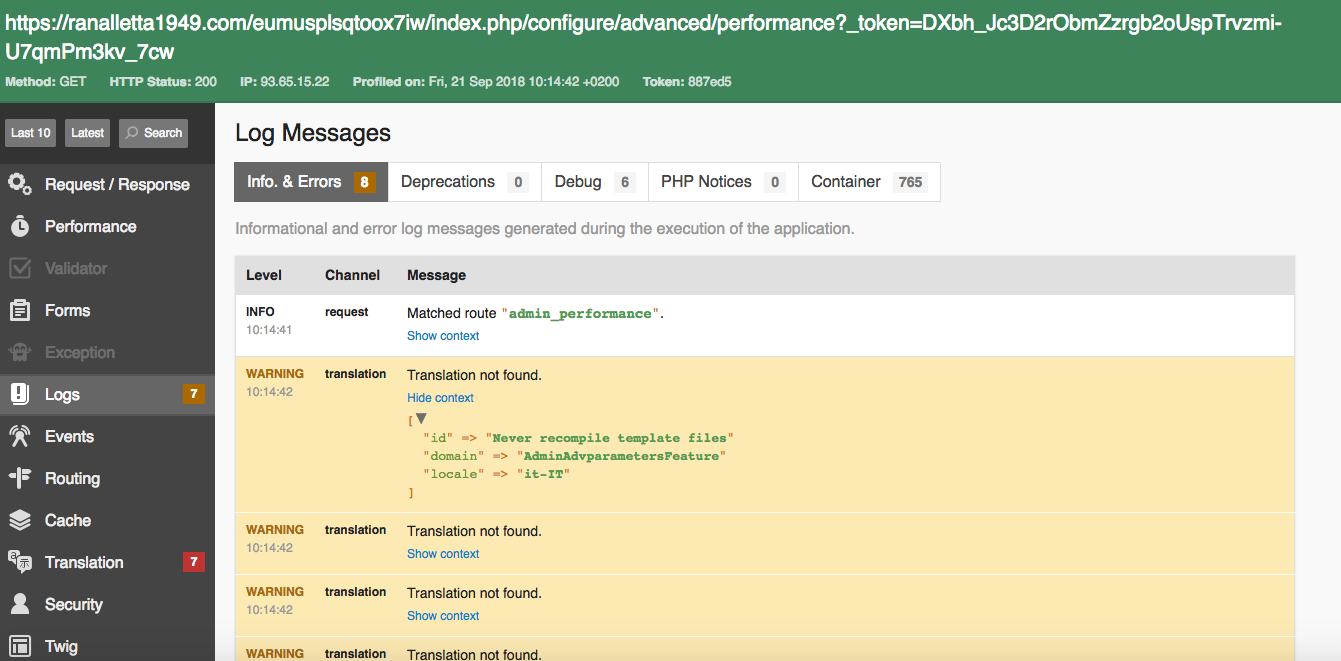Open the Container tab
The height and width of the screenshot is (661, 1341).
coord(845,181)
